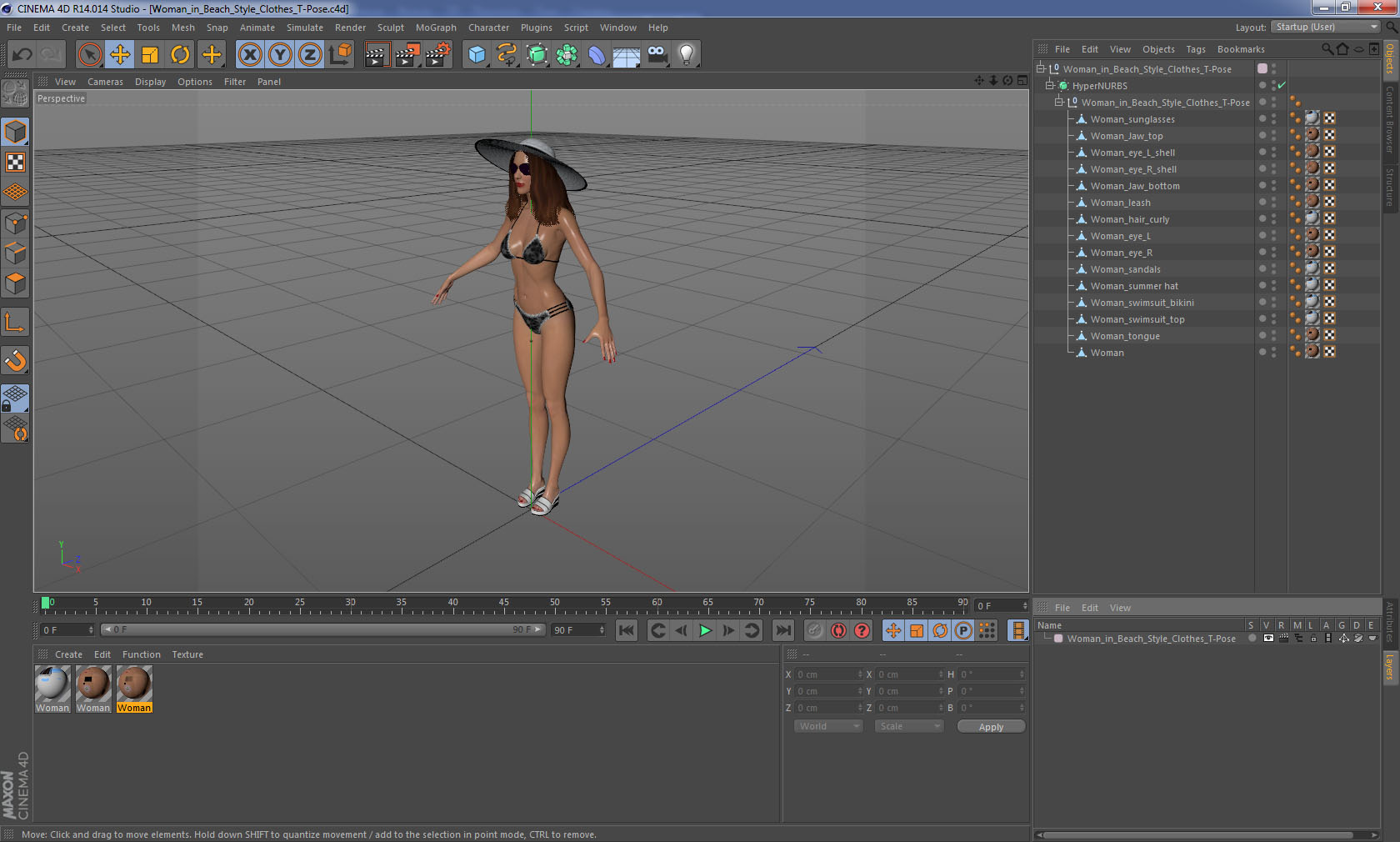
Task: Click Object Manager search icon
Action: (x=1327, y=49)
